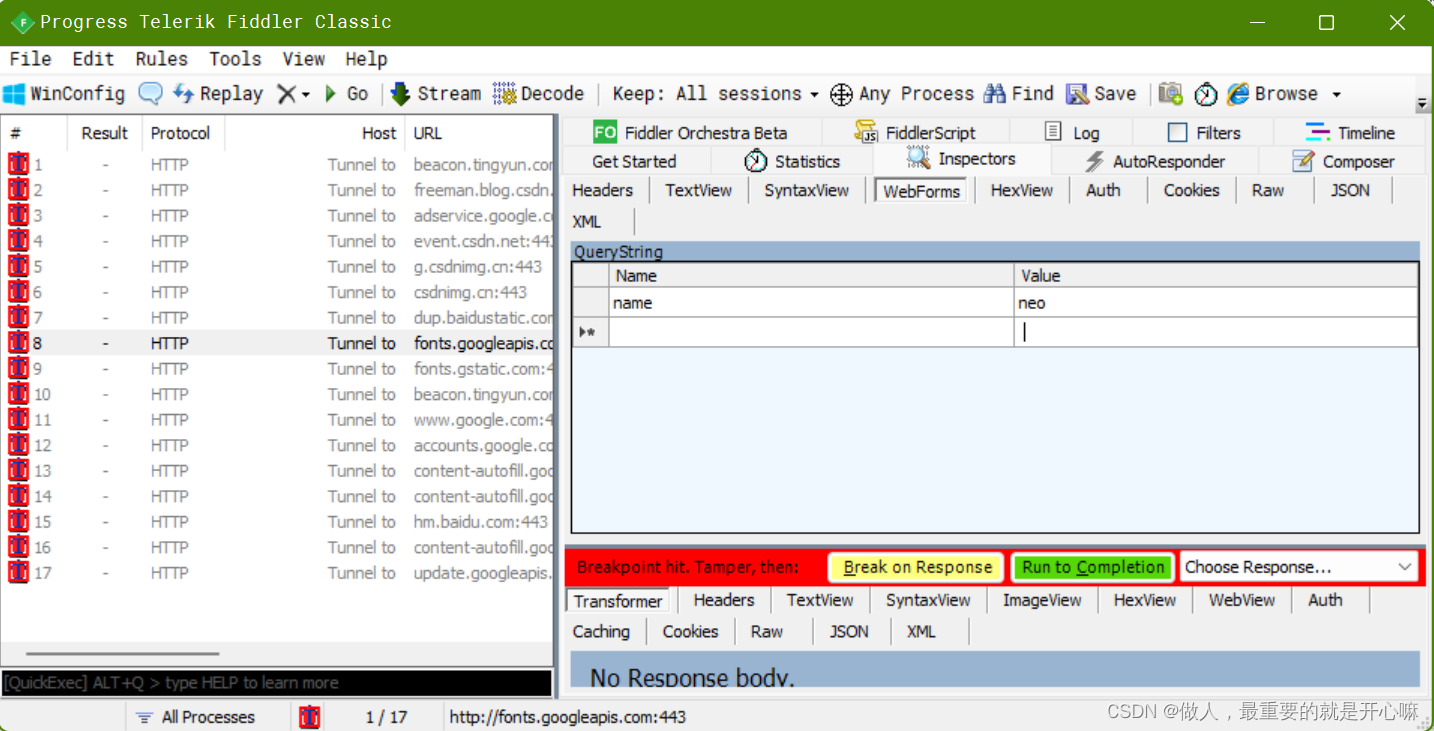Switch to the Log tab
Screen dimensions: 1434x731
click(x=1071, y=132)
